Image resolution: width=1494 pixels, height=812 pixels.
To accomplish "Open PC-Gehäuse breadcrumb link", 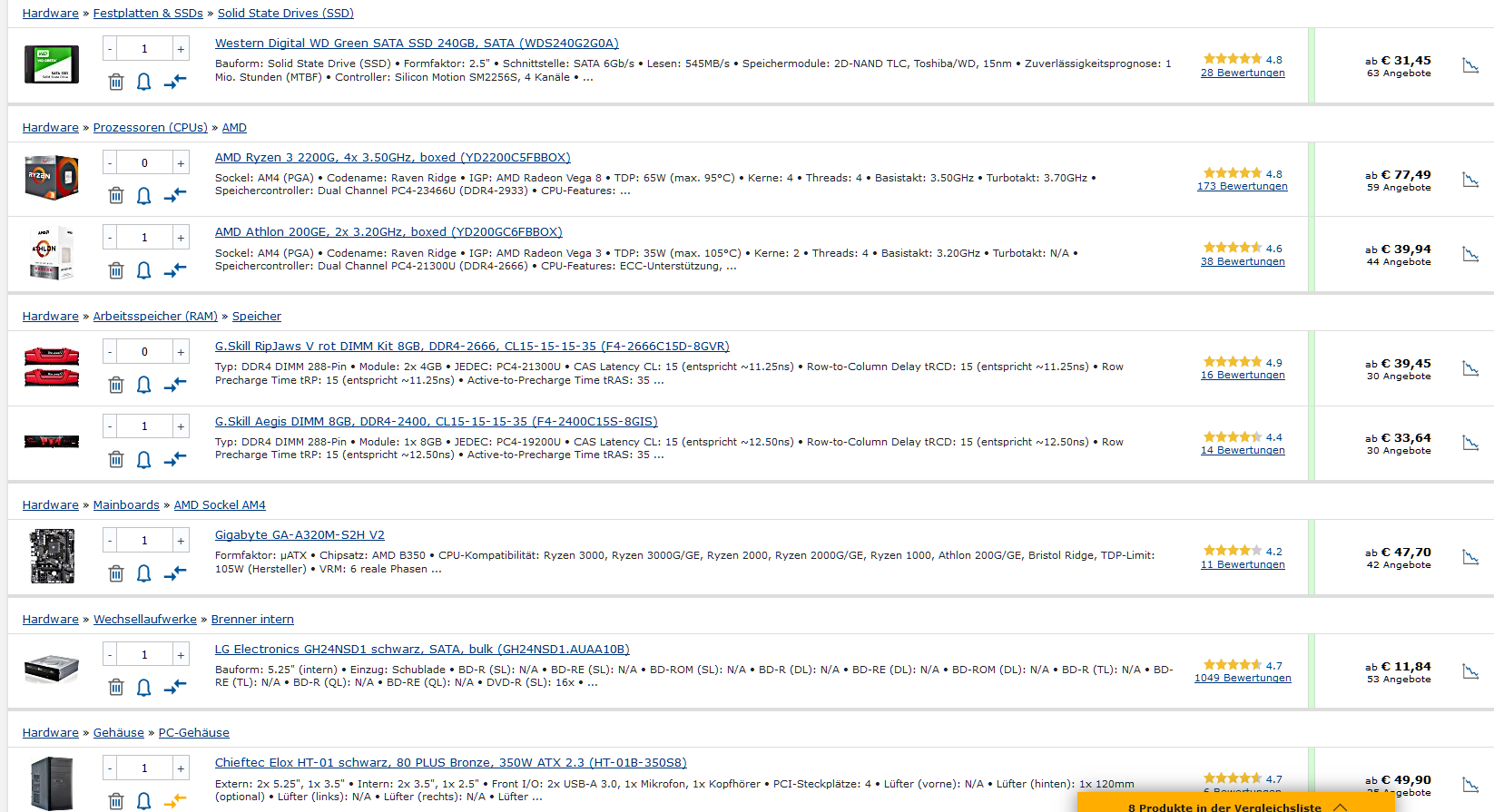I will [194, 732].
